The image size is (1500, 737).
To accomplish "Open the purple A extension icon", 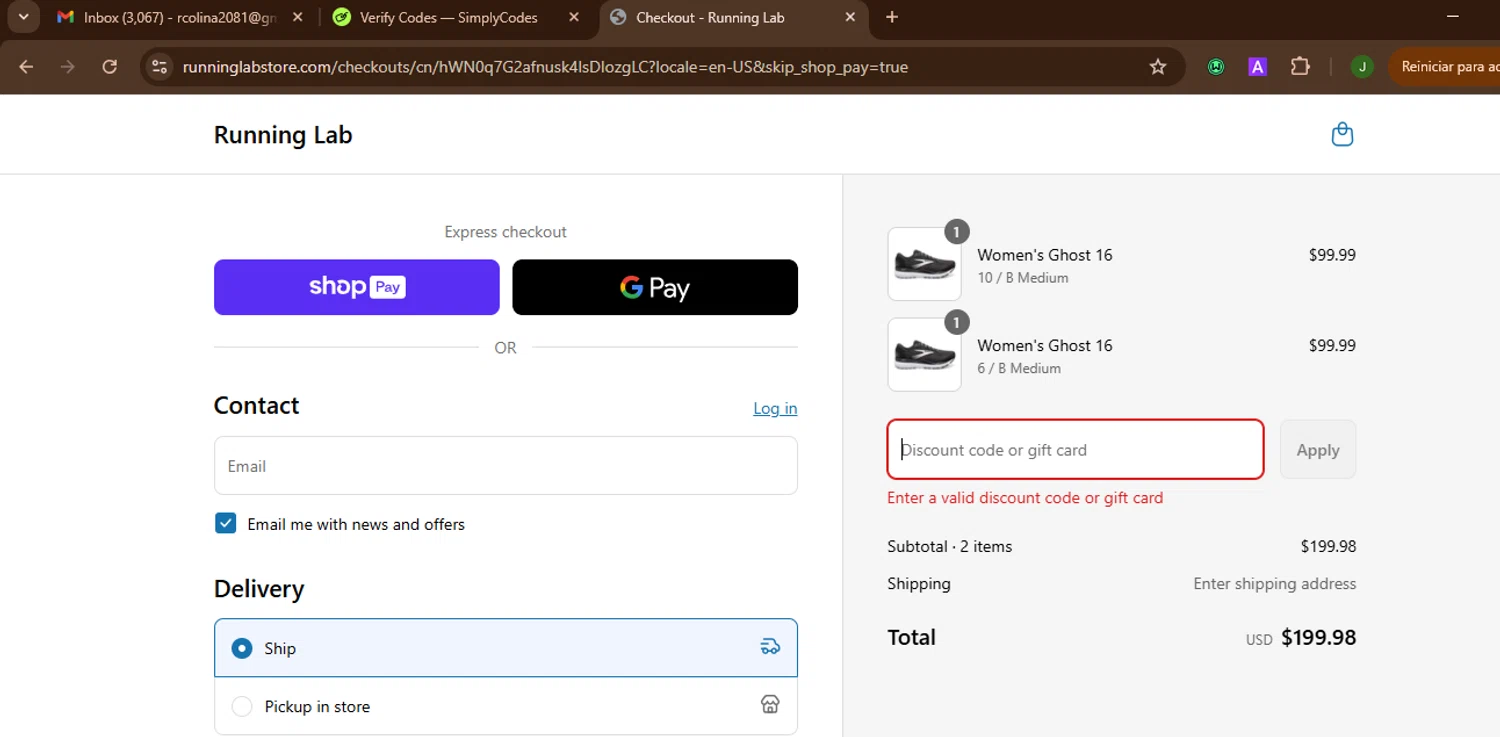I will point(1258,67).
